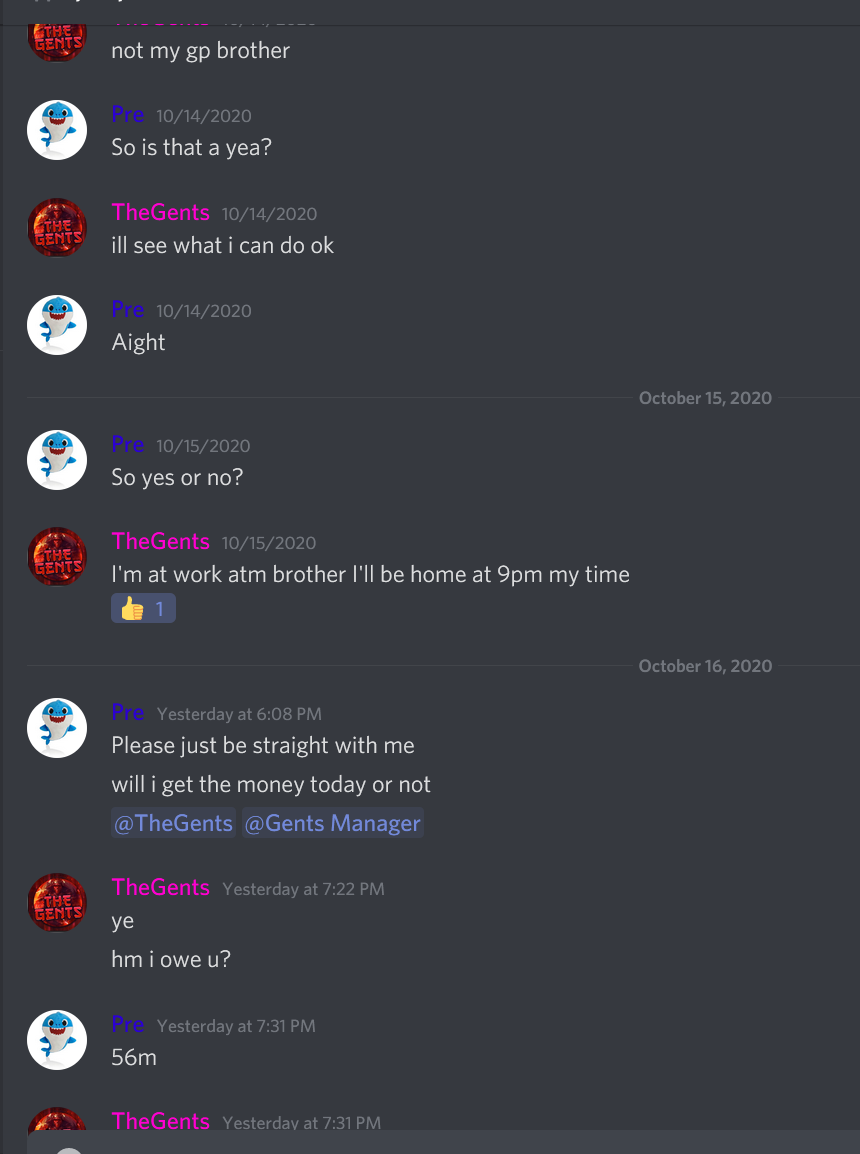Image resolution: width=860 pixels, height=1154 pixels.
Task: Click username TheGents above "I'm at work atm"
Action: coord(160,542)
